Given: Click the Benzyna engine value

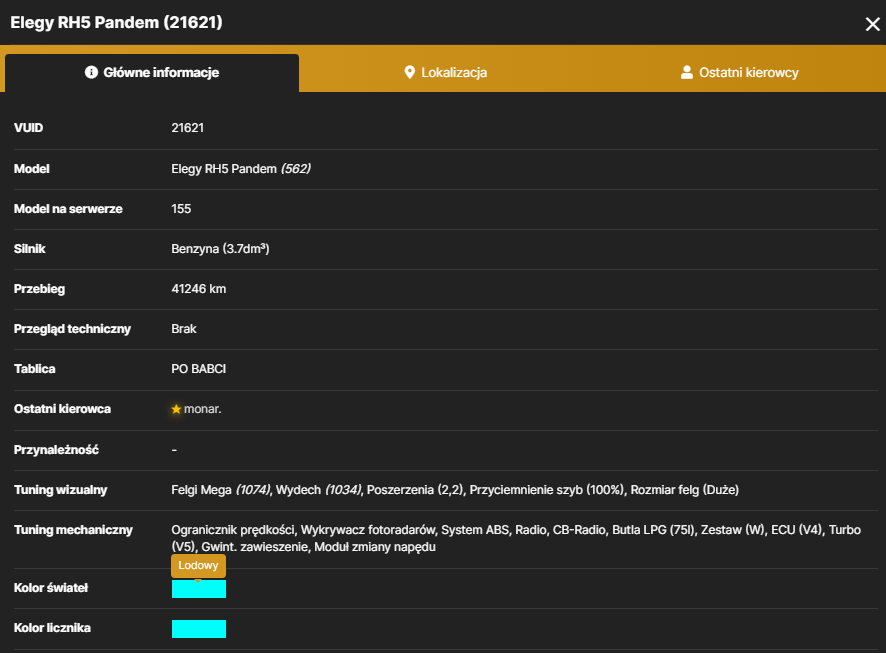Looking at the screenshot, I should click(220, 249).
